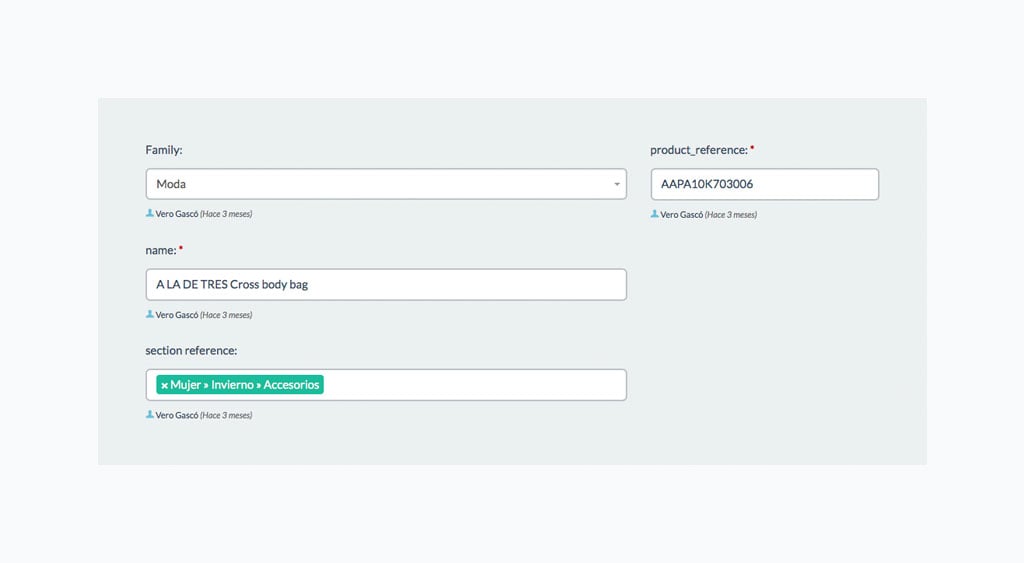Image resolution: width=1024 pixels, height=563 pixels.
Task: Click user icon under name field
Action: click(150, 314)
